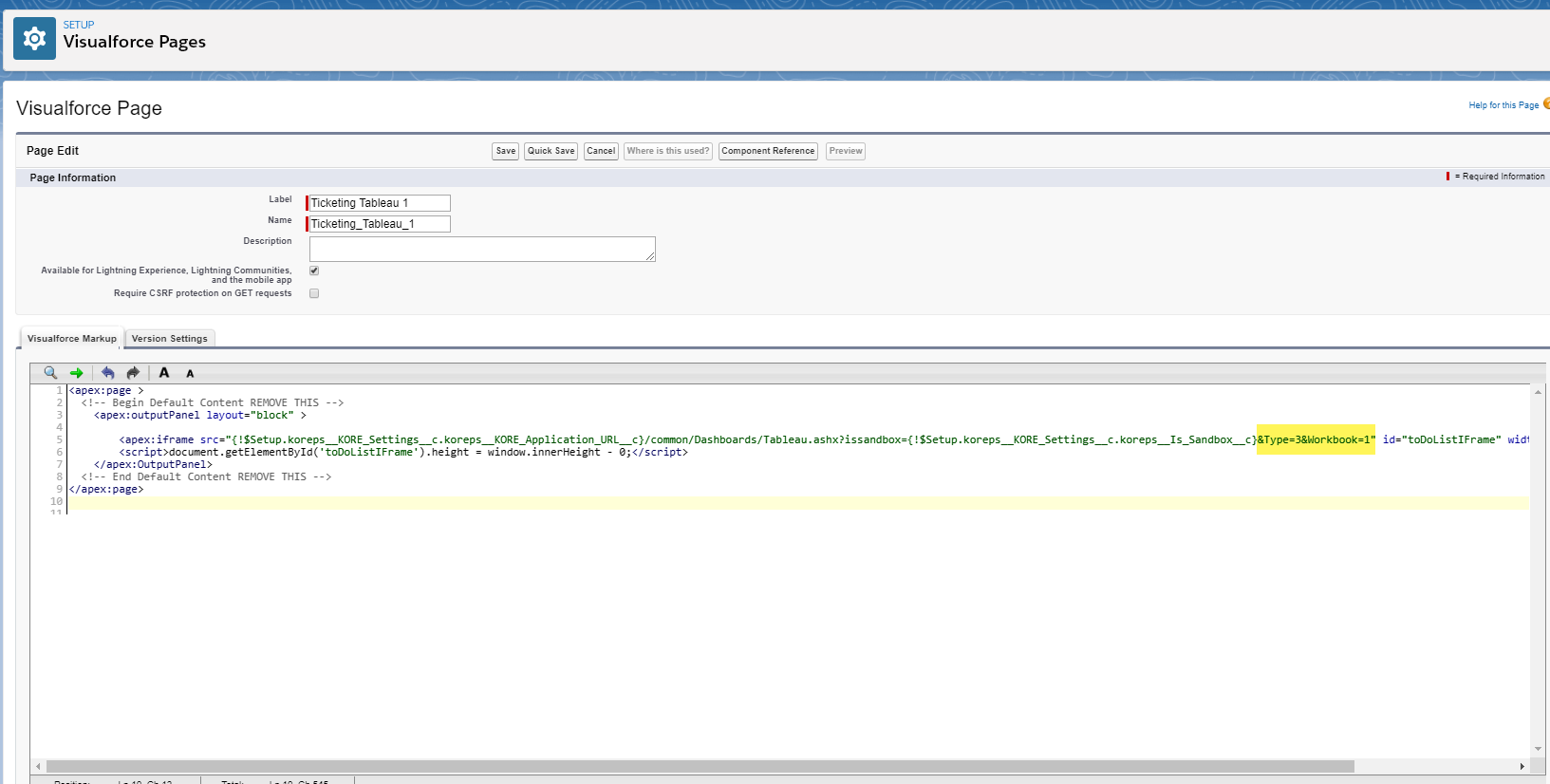Click the </apex:OutputPanel> closing tag line
This screenshot has width=1550, height=784.
click(153, 464)
